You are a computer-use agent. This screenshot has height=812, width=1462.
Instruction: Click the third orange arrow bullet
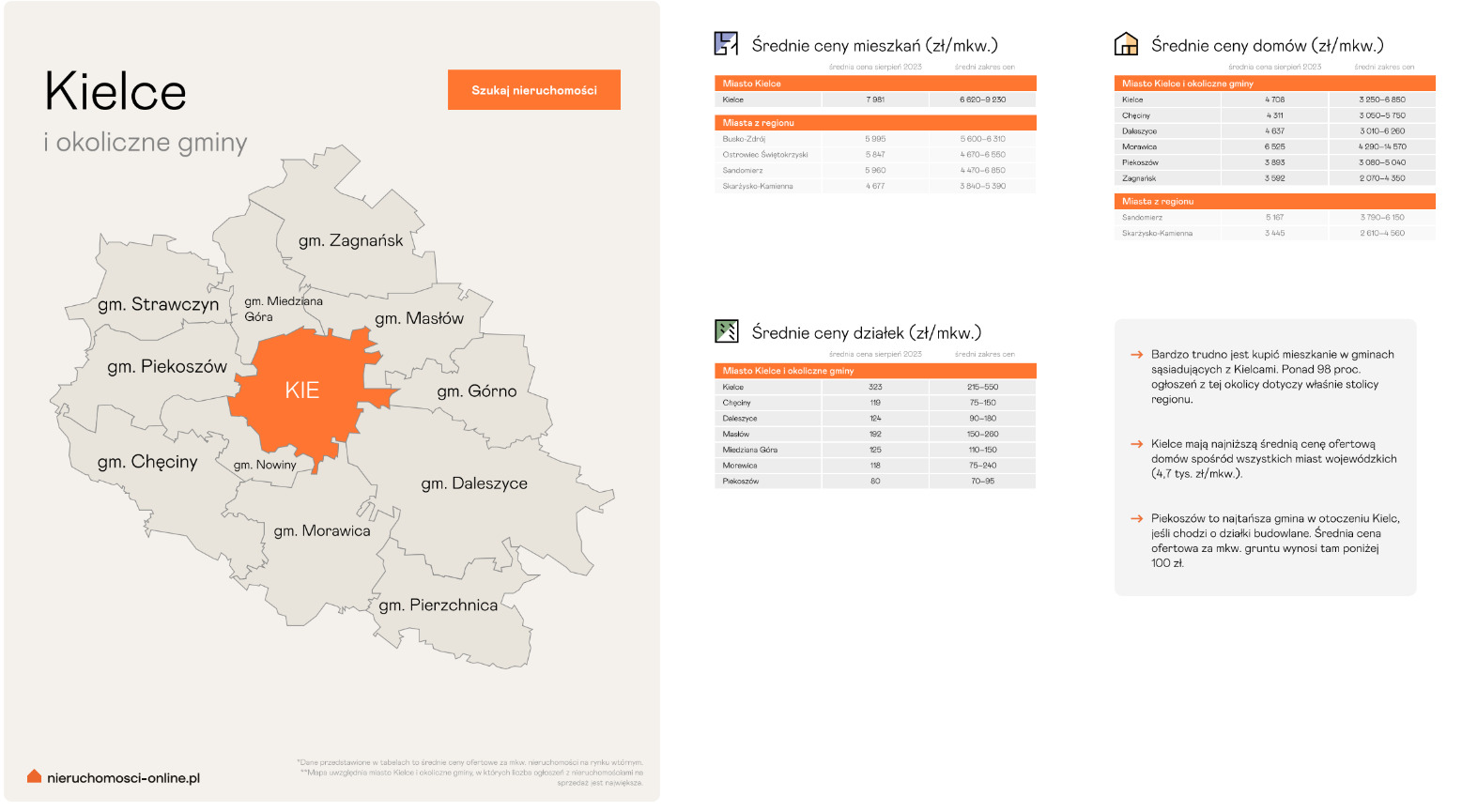coord(1136,518)
